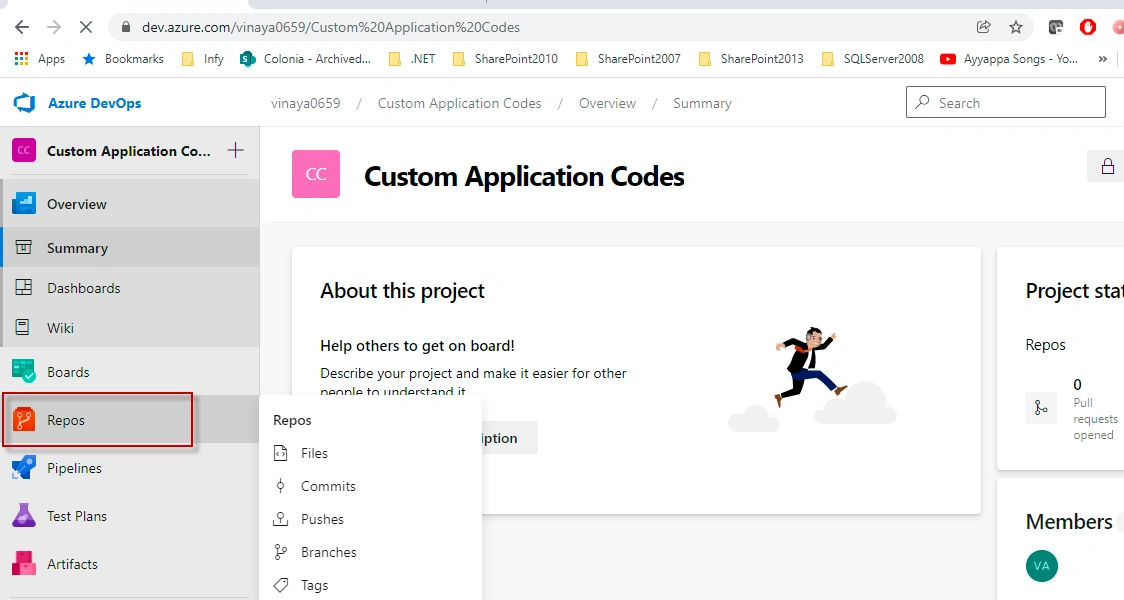Click the Azure DevOps title link
Image resolution: width=1124 pixels, height=600 pixels.
[x=95, y=103]
